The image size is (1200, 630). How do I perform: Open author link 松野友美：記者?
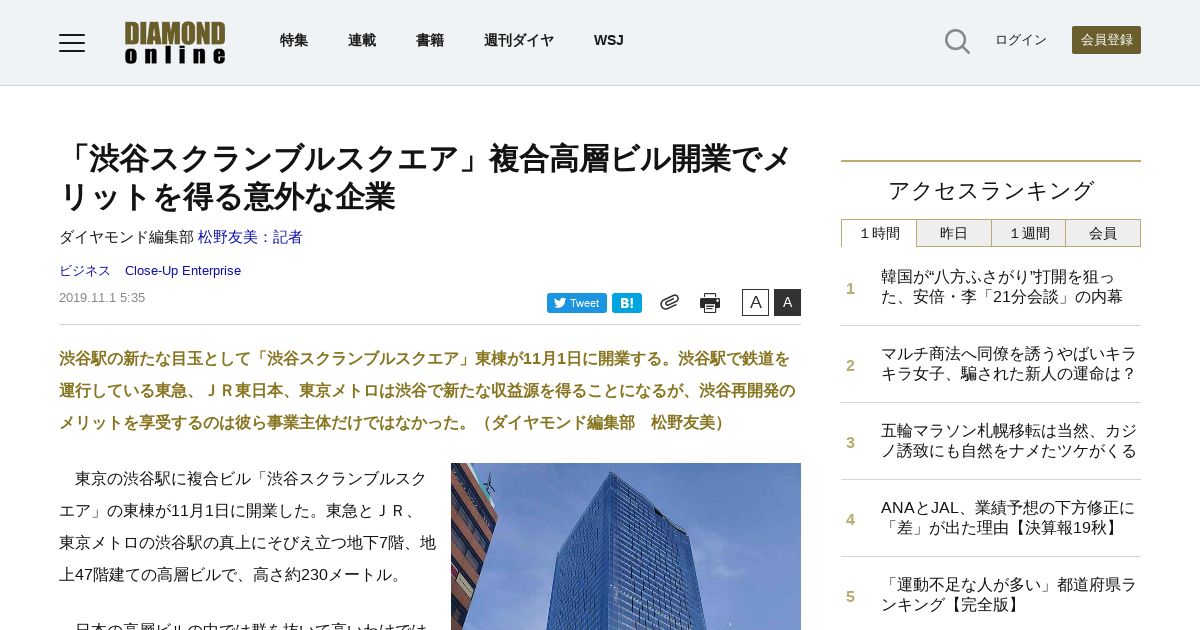[250, 237]
